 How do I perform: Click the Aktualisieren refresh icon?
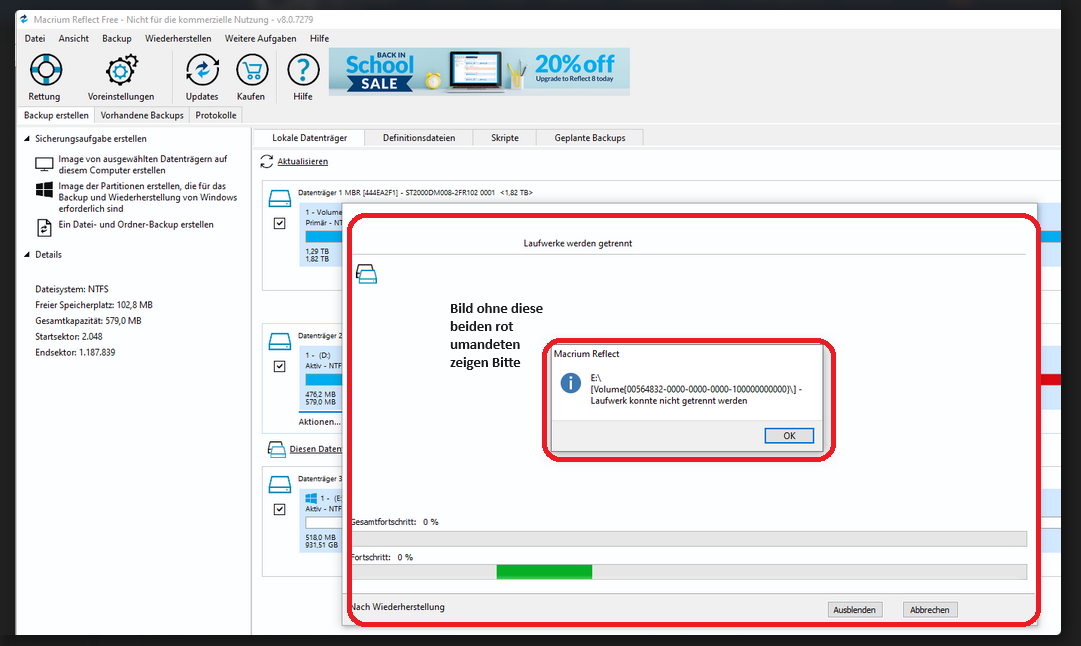coord(267,161)
